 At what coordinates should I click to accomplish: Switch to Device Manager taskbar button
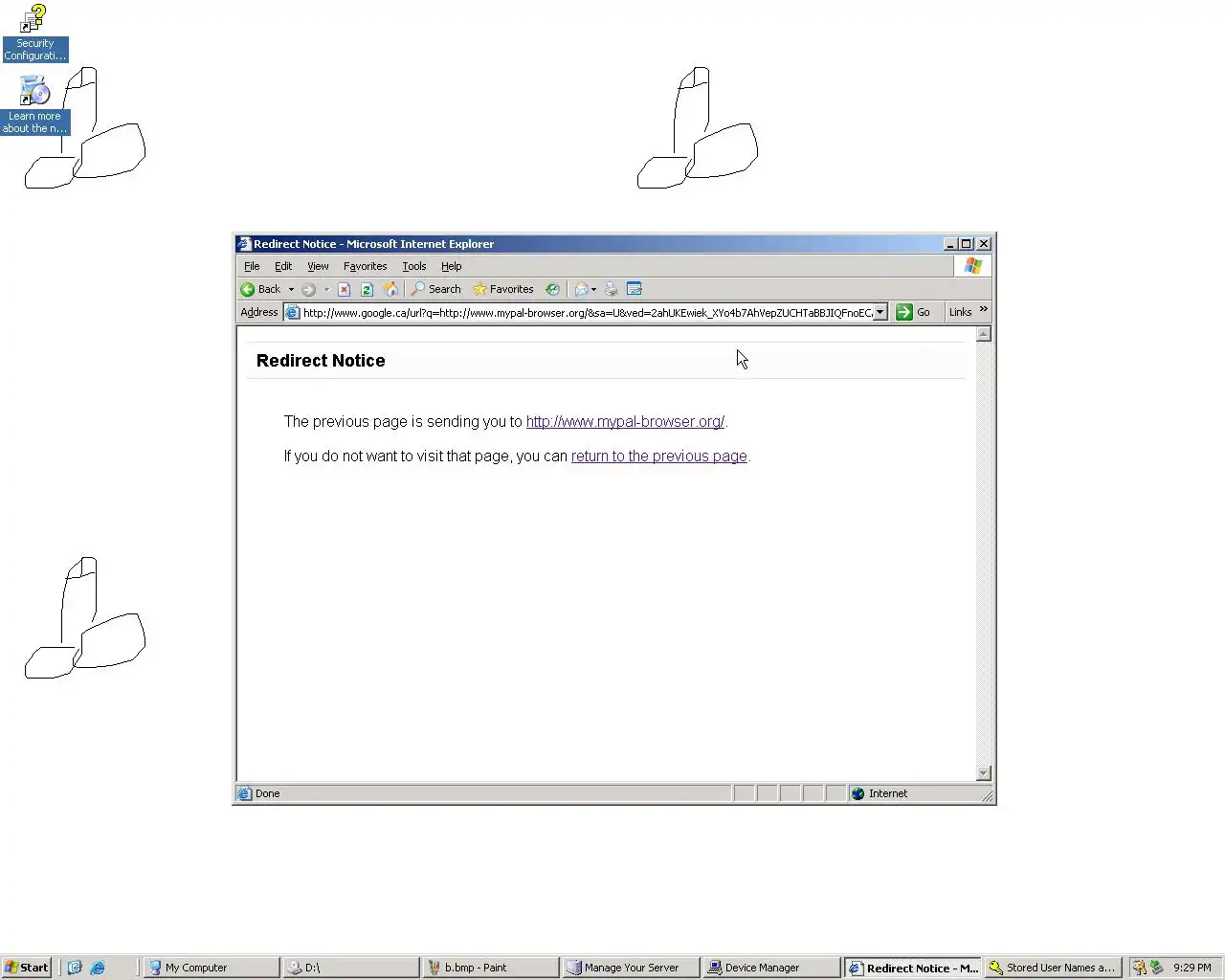(x=770, y=968)
